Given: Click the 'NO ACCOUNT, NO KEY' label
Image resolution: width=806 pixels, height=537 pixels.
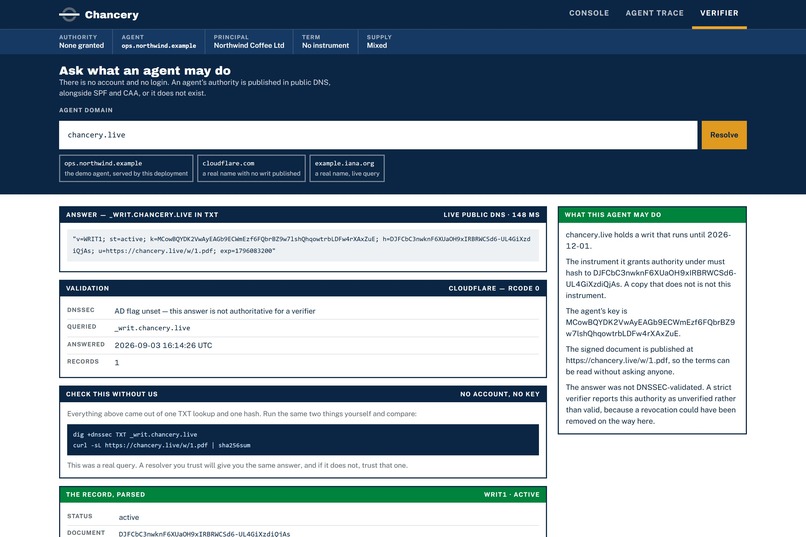Looking at the screenshot, I should (x=500, y=394).
